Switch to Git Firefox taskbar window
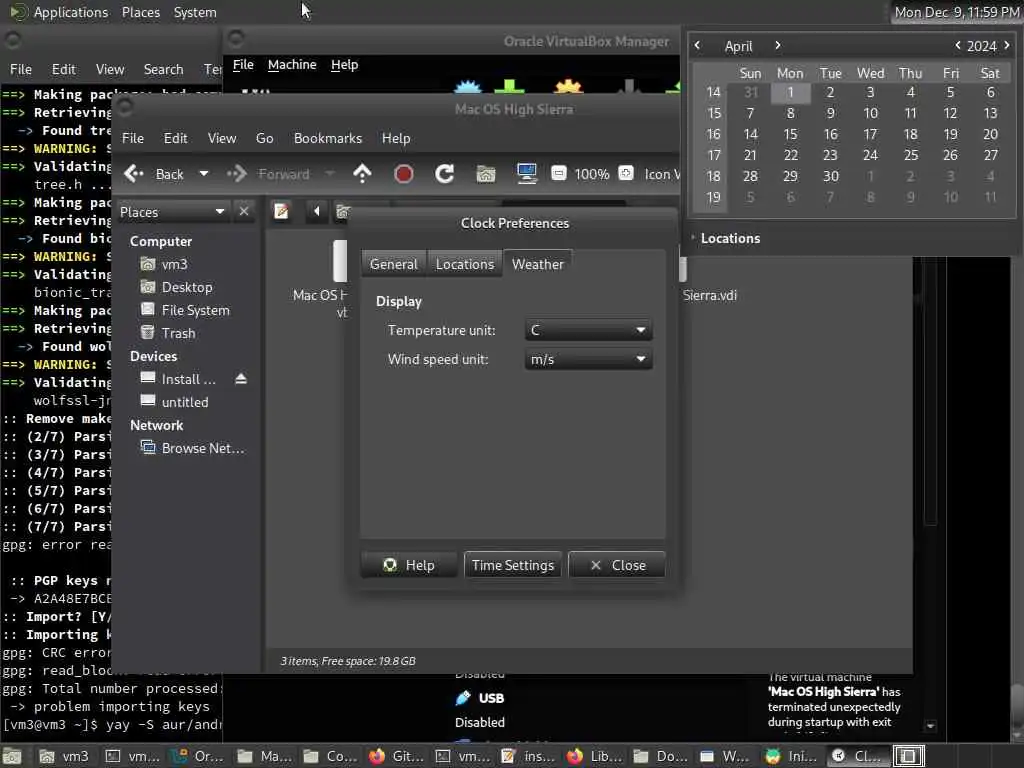 (397, 756)
